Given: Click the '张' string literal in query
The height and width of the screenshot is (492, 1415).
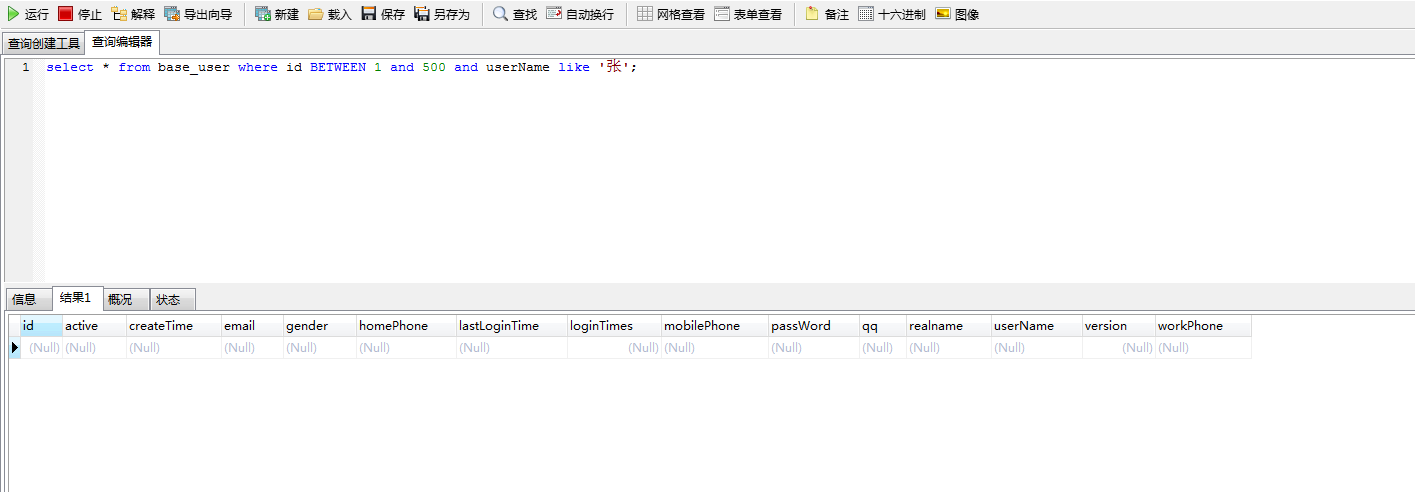Looking at the screenshot, I should [x=614, y=67].
